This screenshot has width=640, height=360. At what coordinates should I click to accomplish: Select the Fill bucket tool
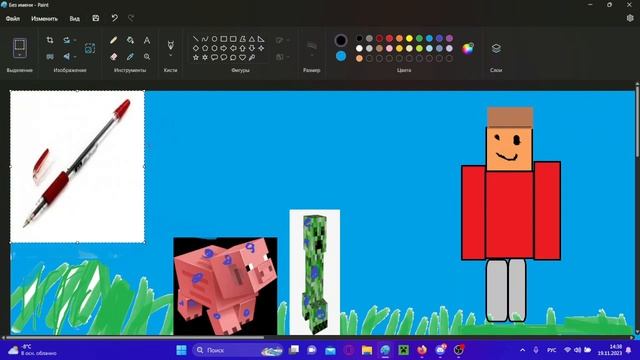click(x=130, y=40)
